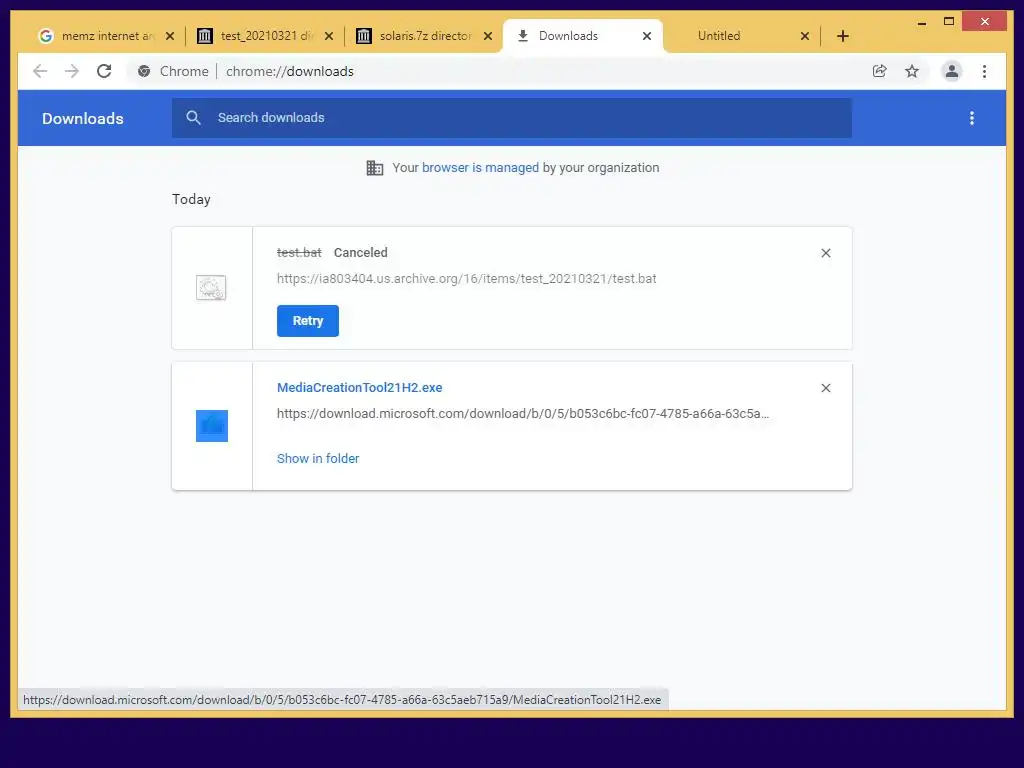
Task: Show MediaCreationTool21H2.exe in folder
Action: (x=318, y=458)
